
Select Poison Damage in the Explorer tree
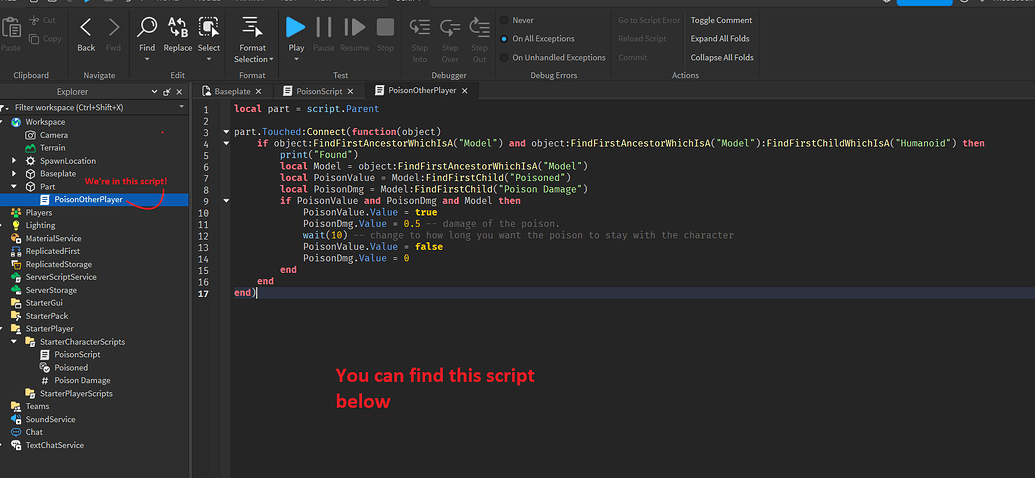[x=82, y=381]
